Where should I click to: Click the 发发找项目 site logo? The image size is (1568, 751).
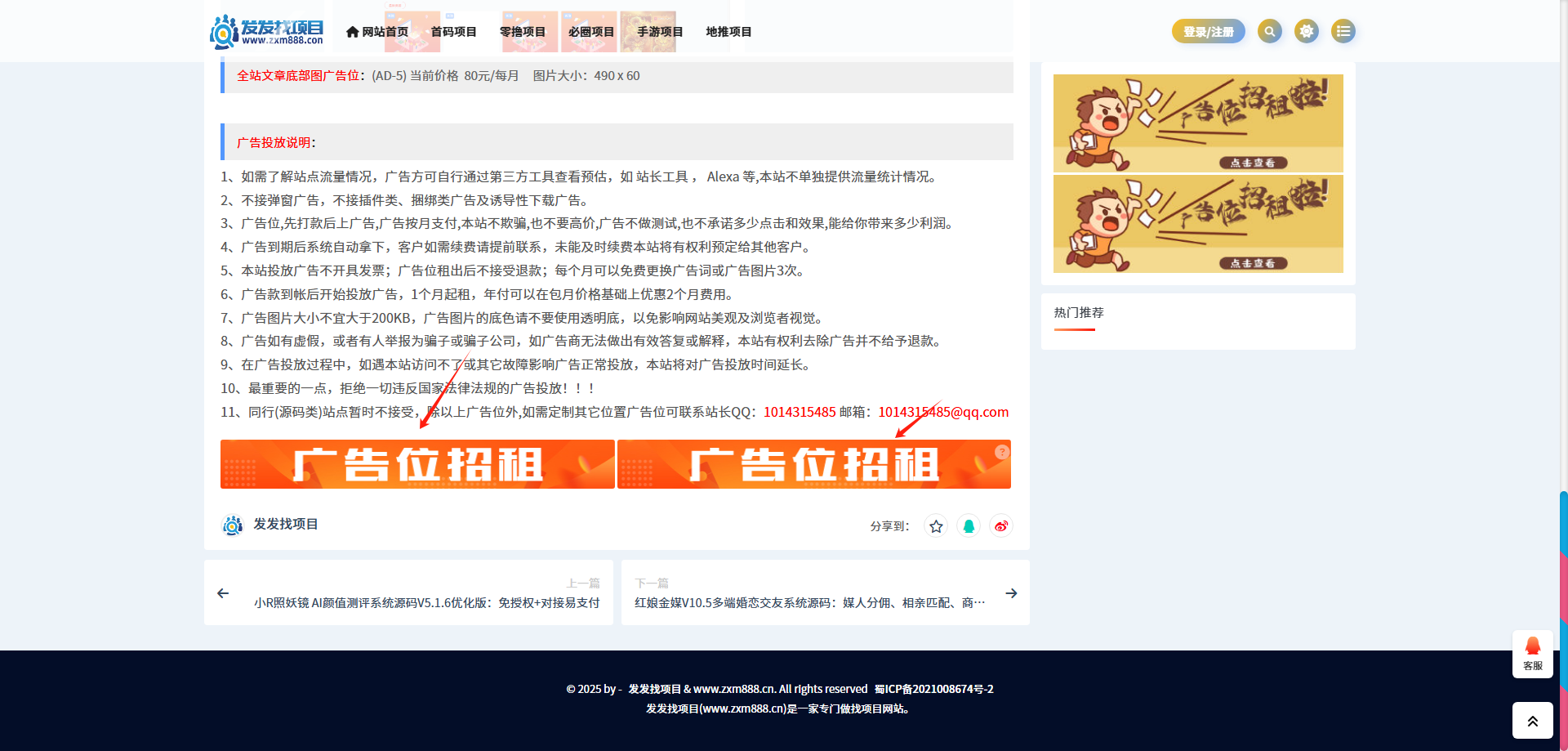click(x=267, y=31)
